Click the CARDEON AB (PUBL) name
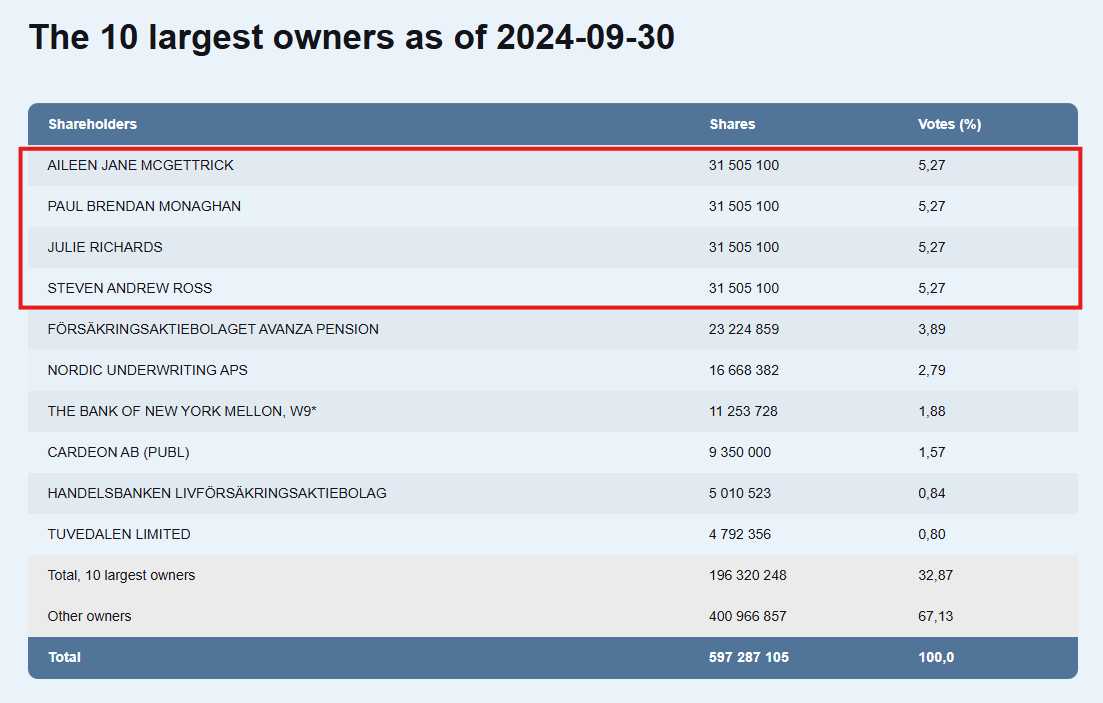The height and width of the screenshot is (703, 1103). pyautogui.click(x=118, y=452)
